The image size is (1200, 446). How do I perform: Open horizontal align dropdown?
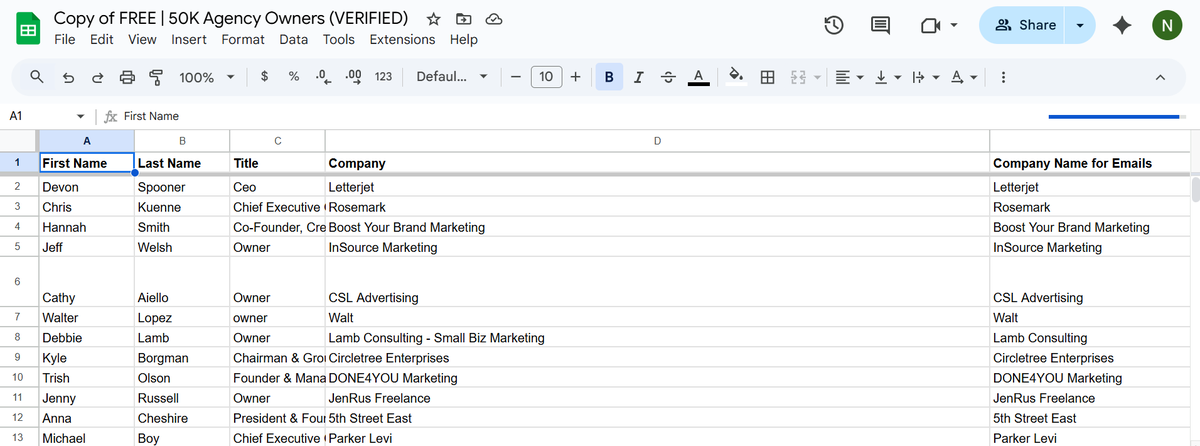click(849, 77)
